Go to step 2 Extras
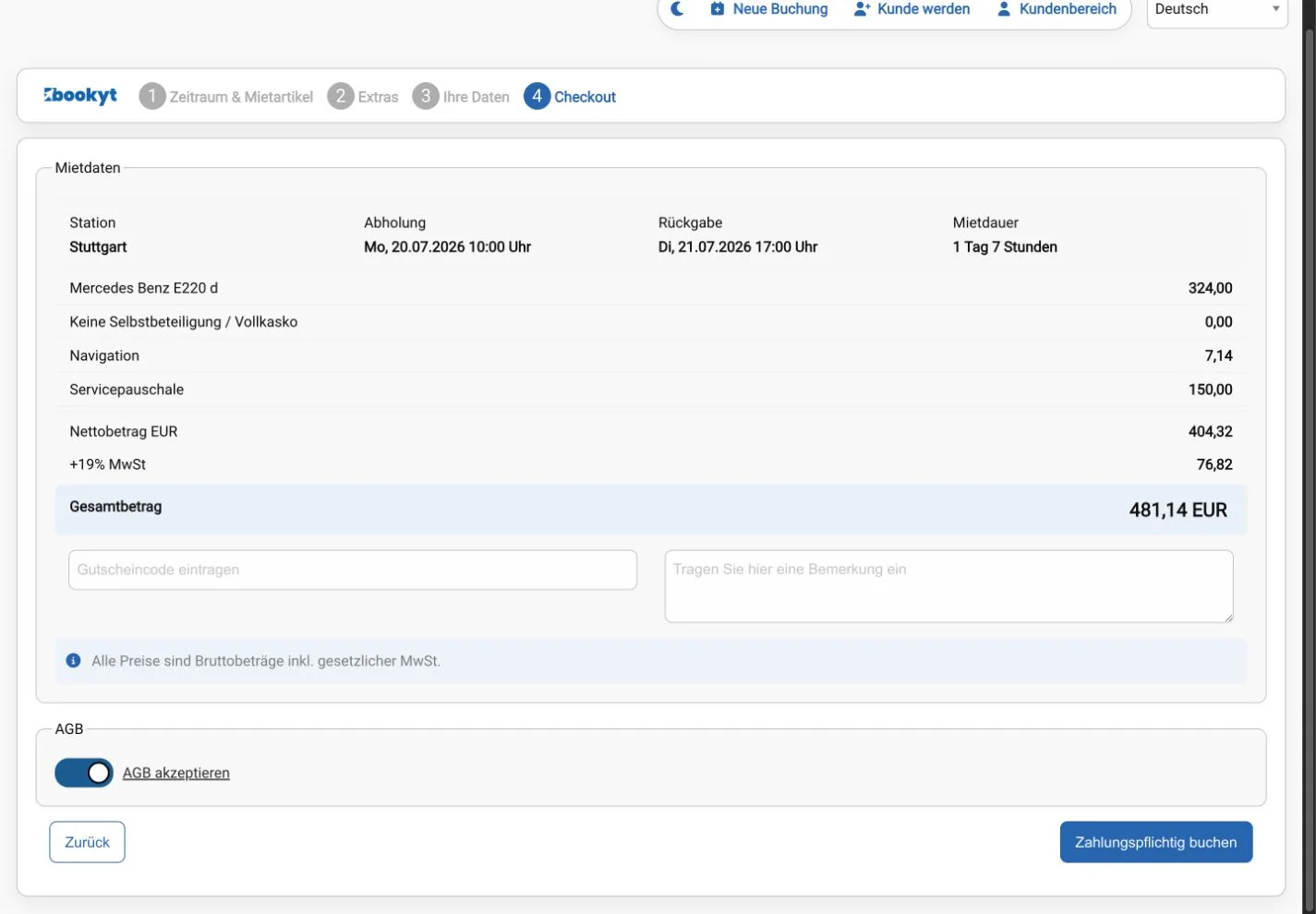1316x914 pixels. [x=363, y=96]
